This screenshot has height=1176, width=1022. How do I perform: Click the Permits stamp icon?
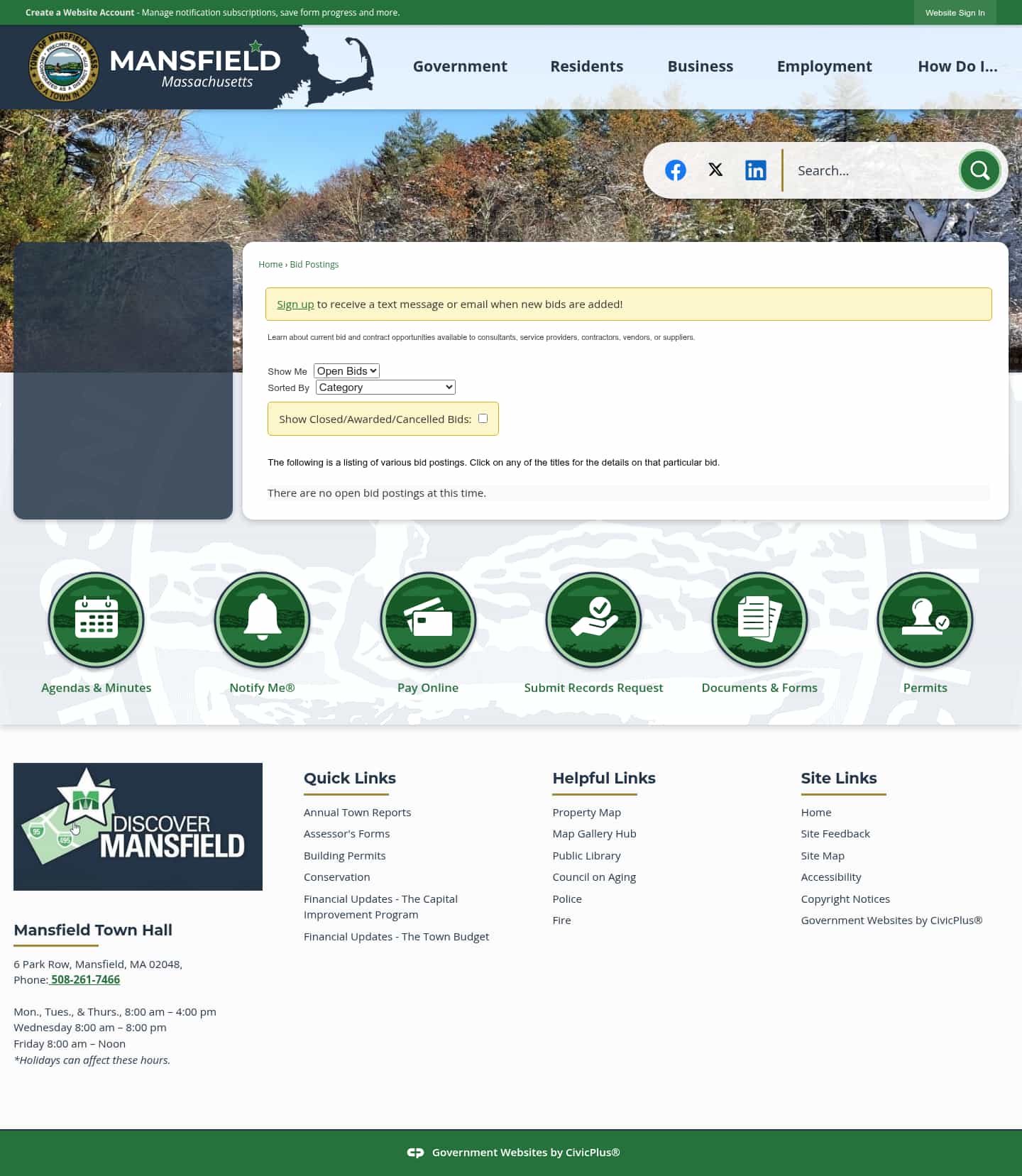click(925, 620)
